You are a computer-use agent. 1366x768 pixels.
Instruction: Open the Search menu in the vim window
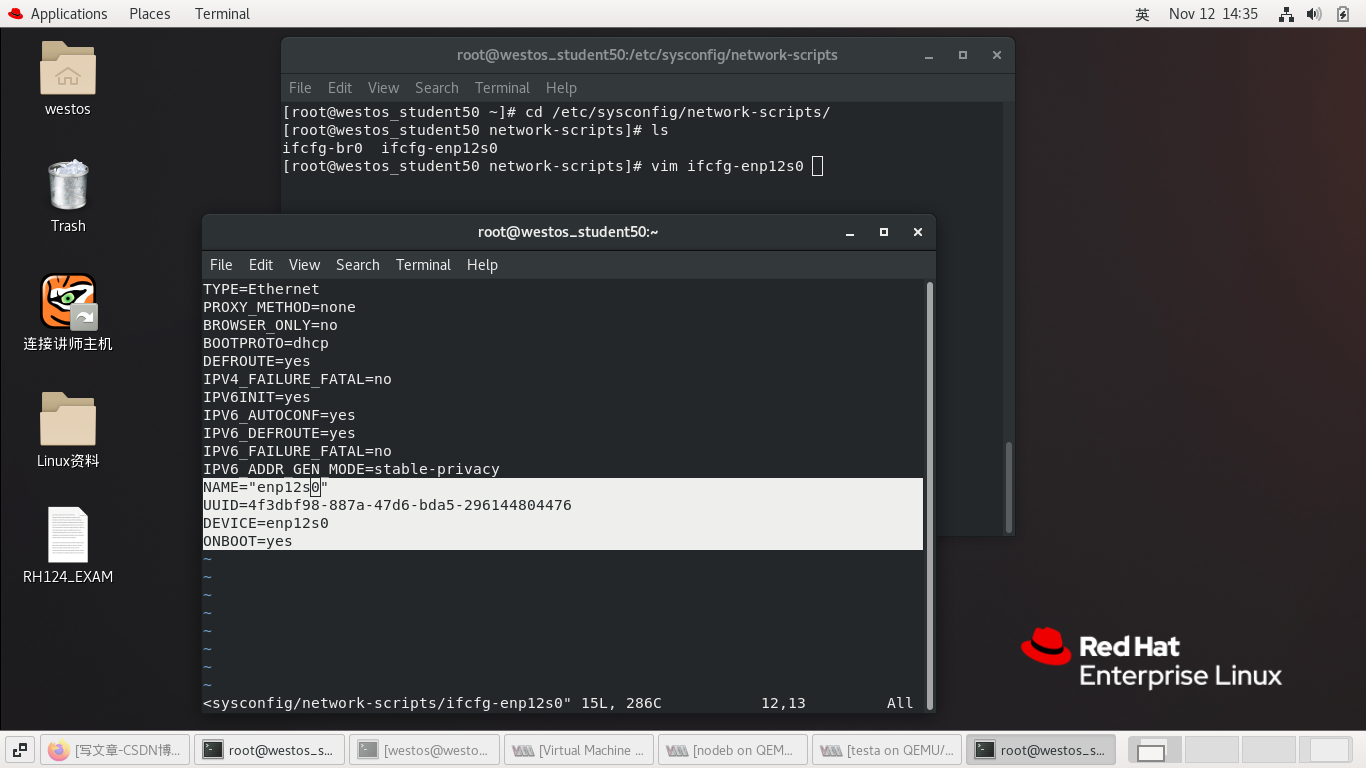click(357, 264)
